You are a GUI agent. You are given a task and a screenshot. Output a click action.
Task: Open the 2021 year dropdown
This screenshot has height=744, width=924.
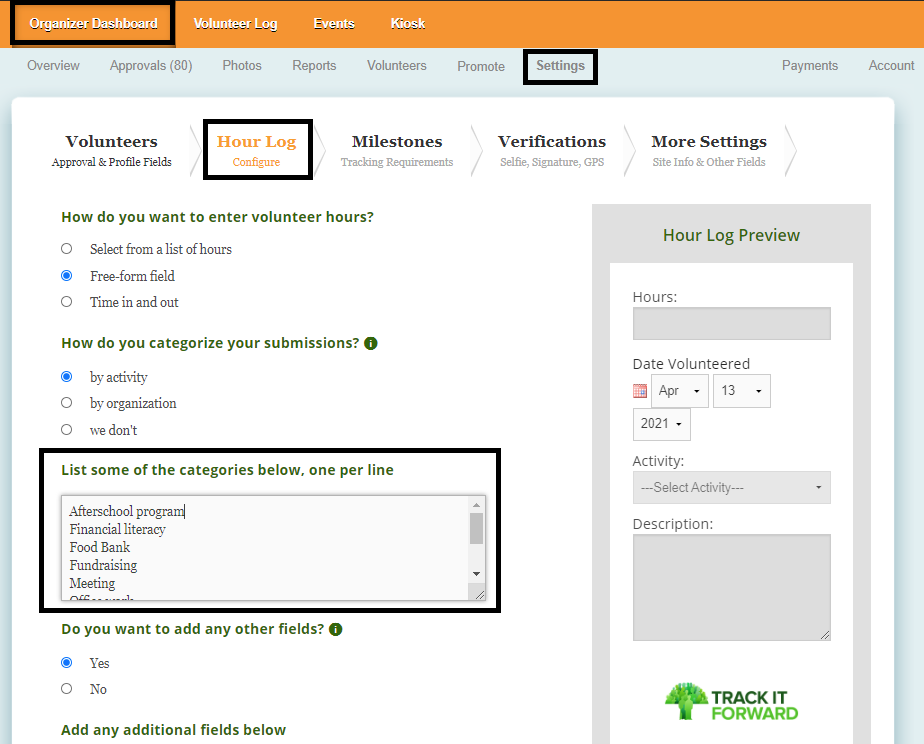pos(661,424)
